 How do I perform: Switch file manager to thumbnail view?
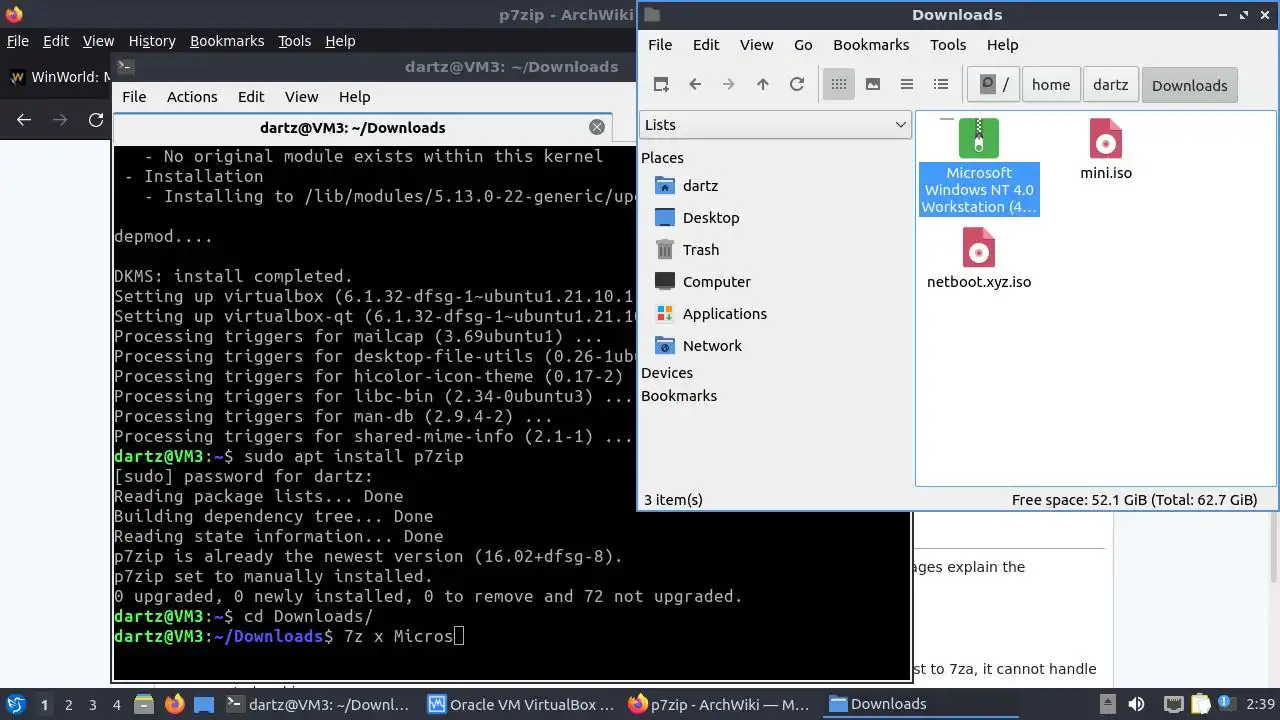[x=873, y=85]
